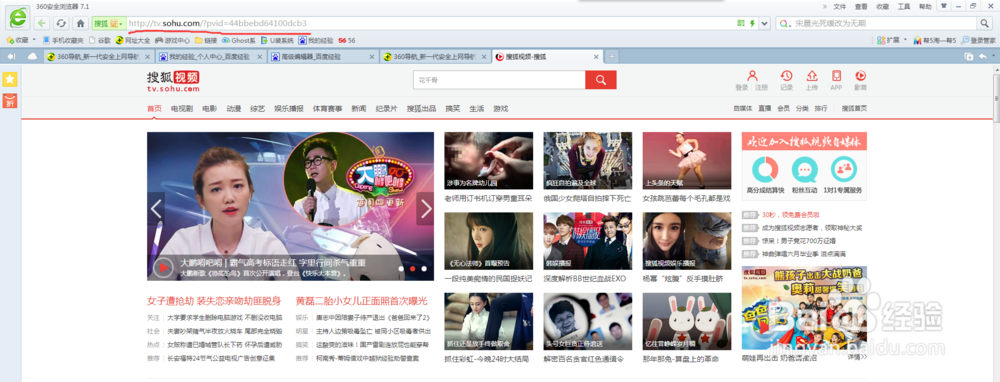
Task: Click the browser search magnifier button
Action: click(x=985, y=23)
